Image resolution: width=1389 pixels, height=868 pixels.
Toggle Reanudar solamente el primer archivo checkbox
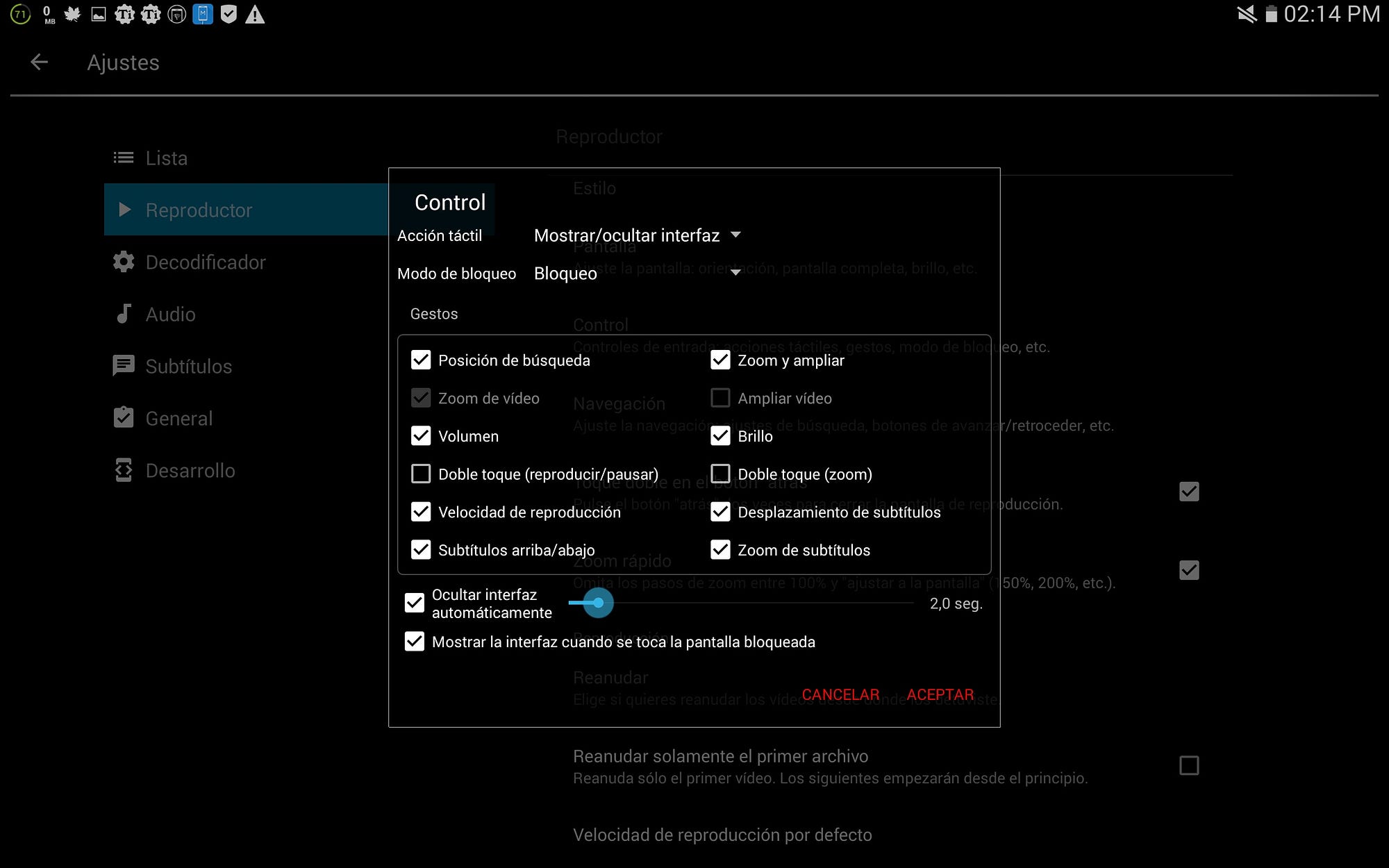(x=1189, y=766)
